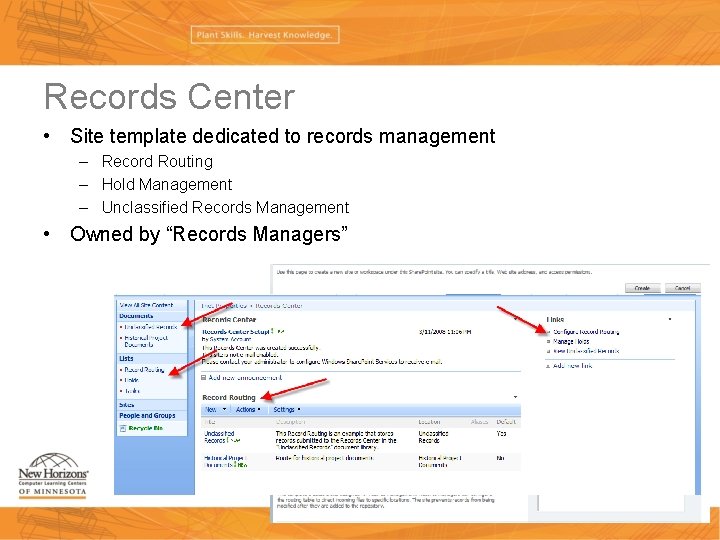Image resolution: width=720 pixels, height=540 pixels.
Task: Click Records Center breadcrumb link
Action: (279, 306)
